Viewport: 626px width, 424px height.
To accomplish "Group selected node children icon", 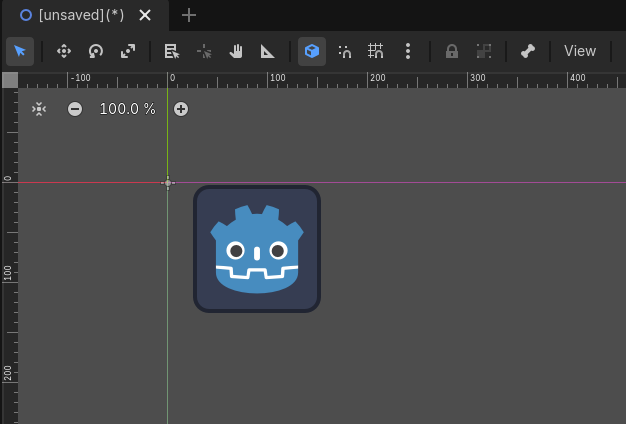I will (x=484, y=52).
